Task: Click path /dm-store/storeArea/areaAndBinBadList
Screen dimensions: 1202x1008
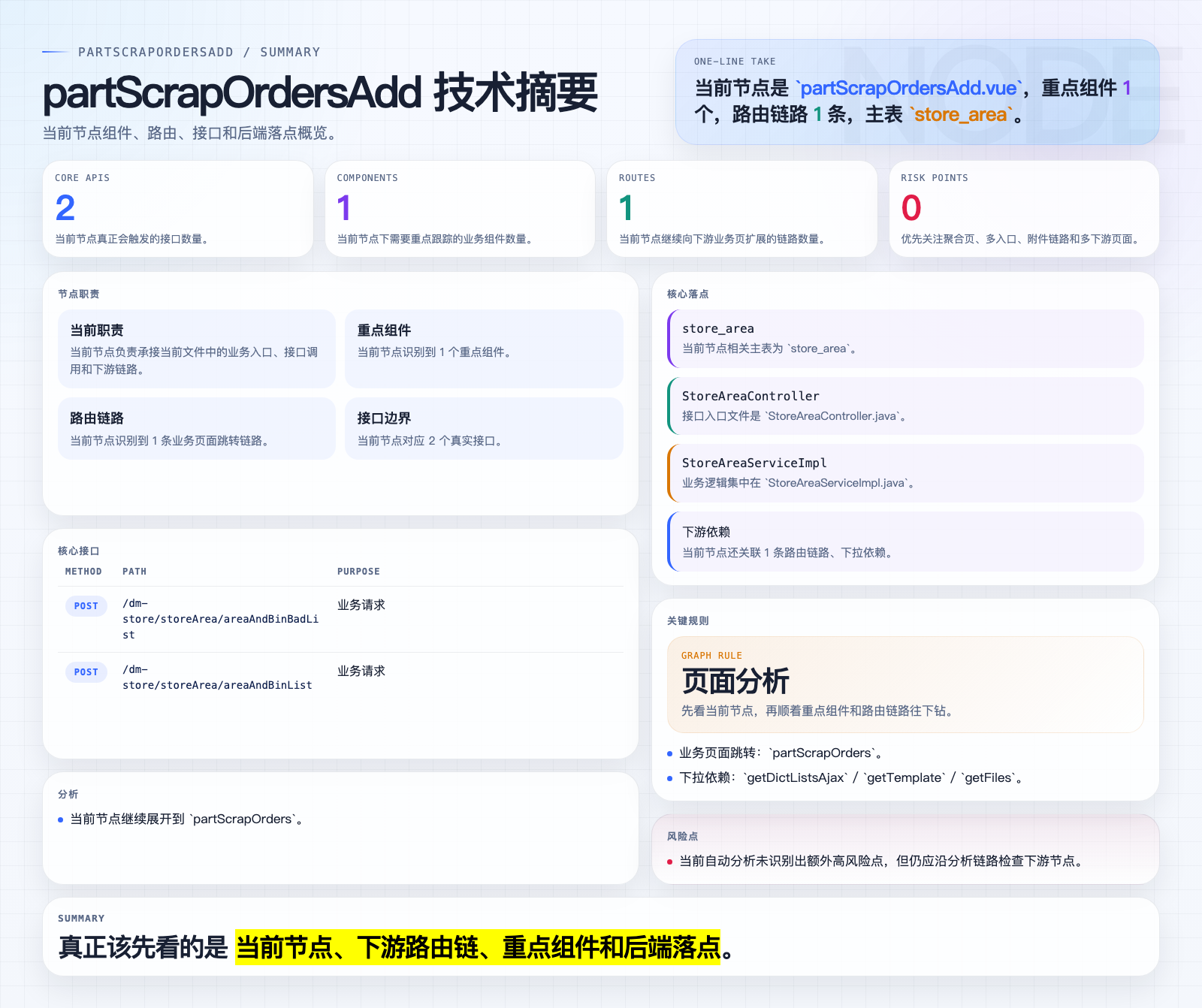Action: (221, 619)
